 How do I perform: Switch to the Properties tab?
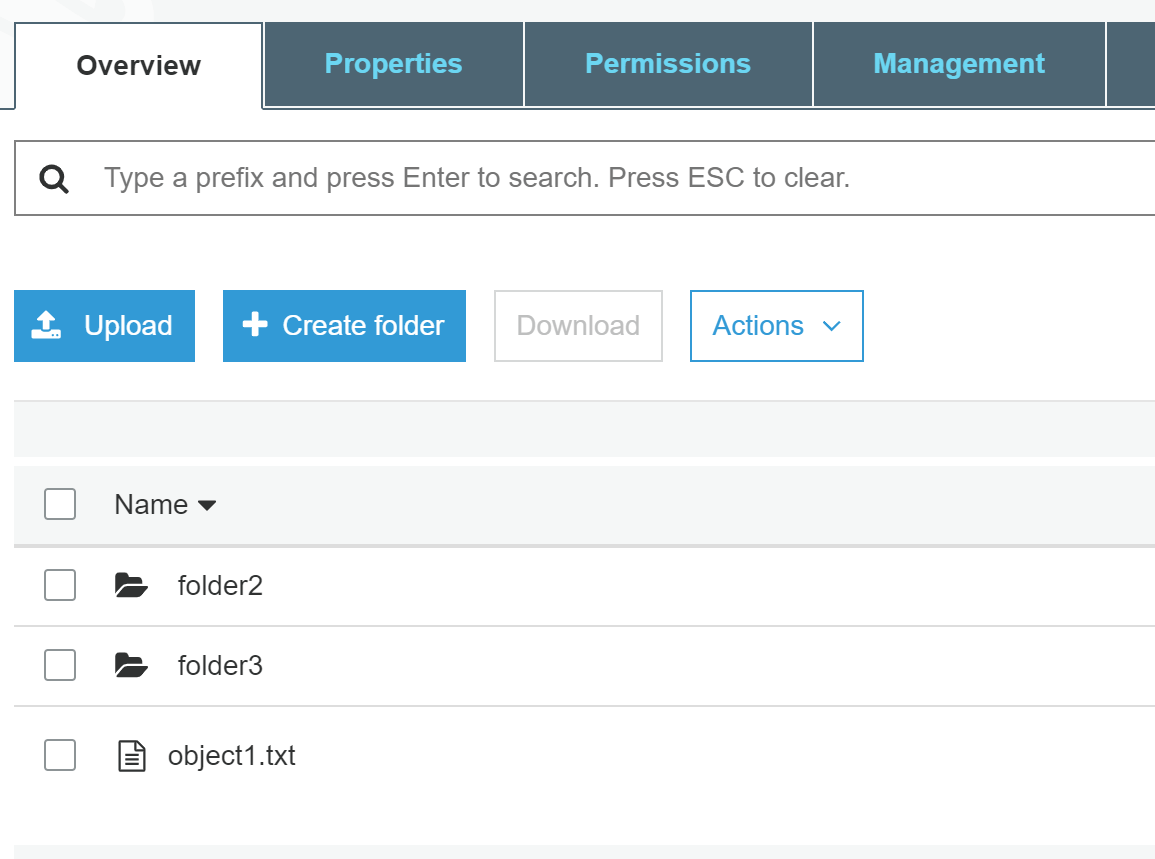click(393, 64)
